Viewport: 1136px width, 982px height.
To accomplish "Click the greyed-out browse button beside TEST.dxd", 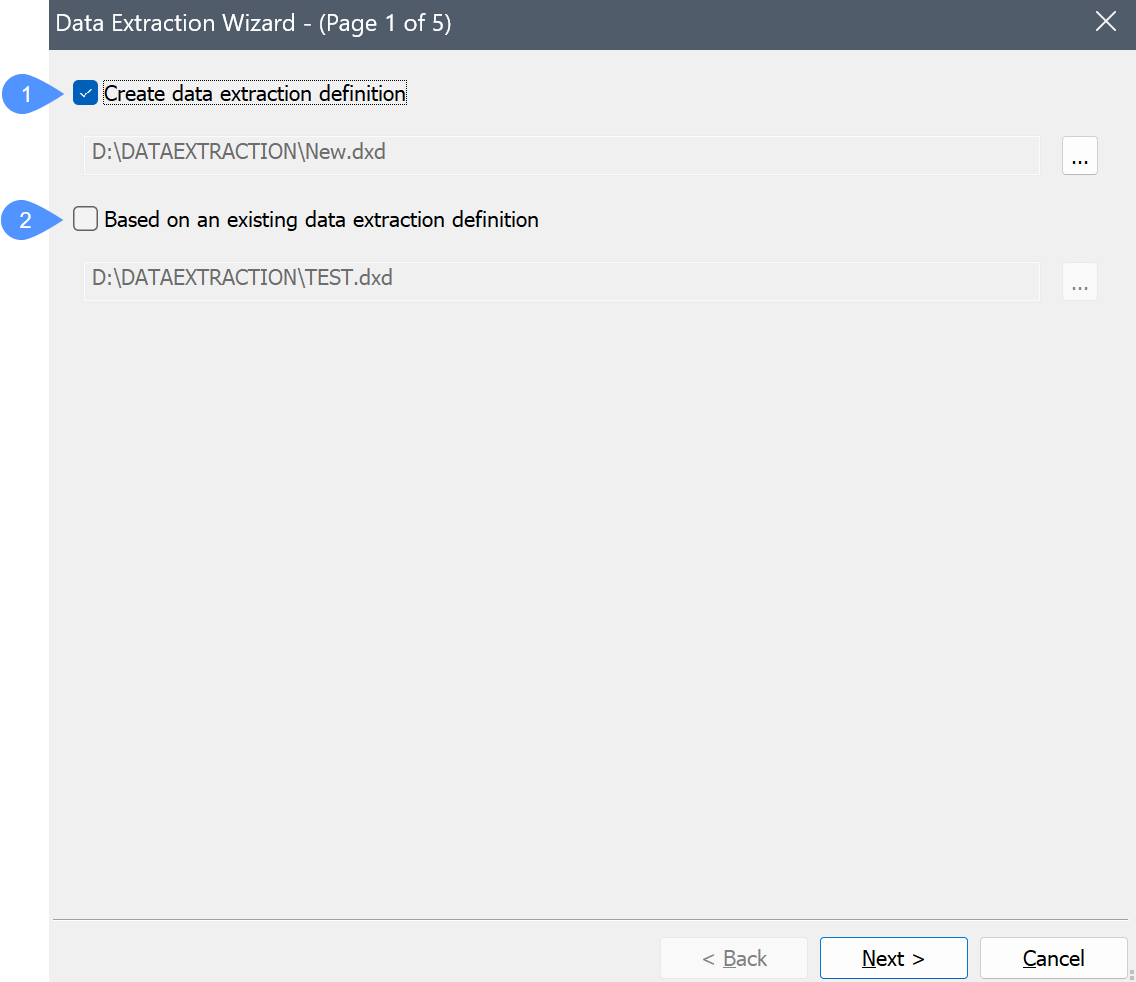I will [1079, 282].
